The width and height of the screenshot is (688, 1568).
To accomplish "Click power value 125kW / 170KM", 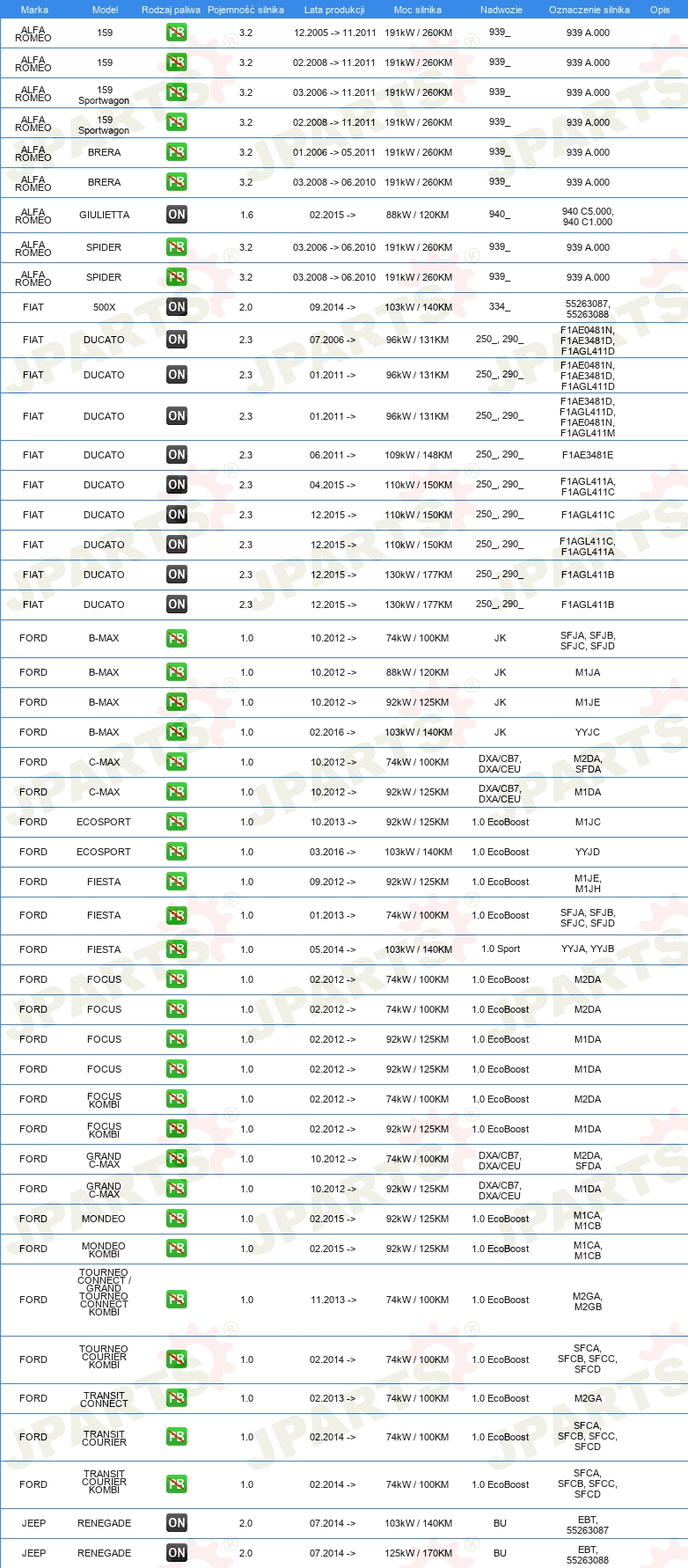I will (418, 1553).
